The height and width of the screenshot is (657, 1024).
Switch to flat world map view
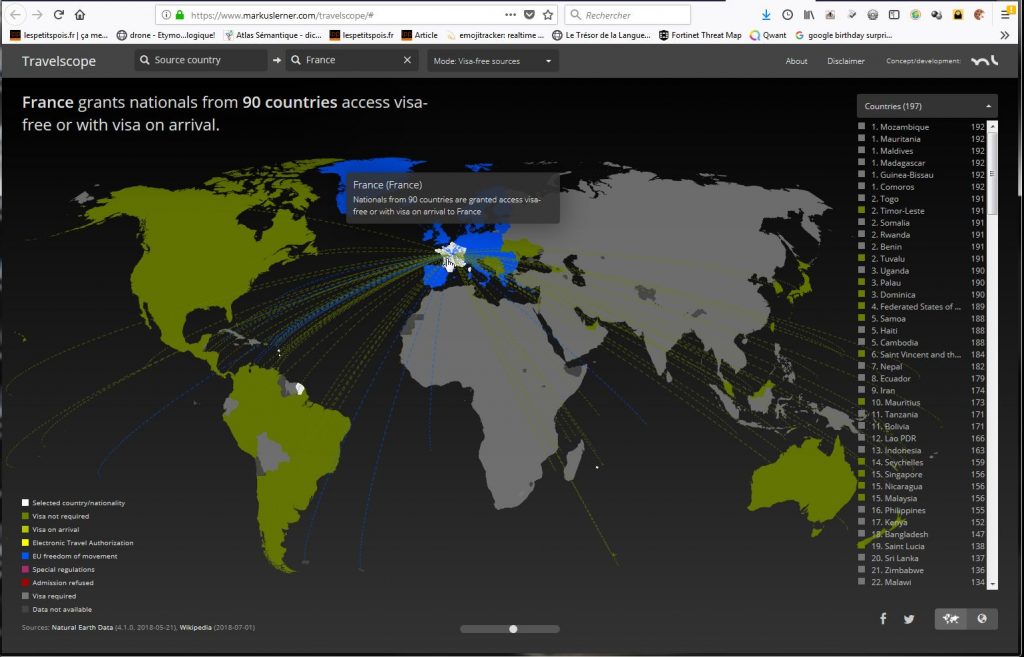click(951, 619)
